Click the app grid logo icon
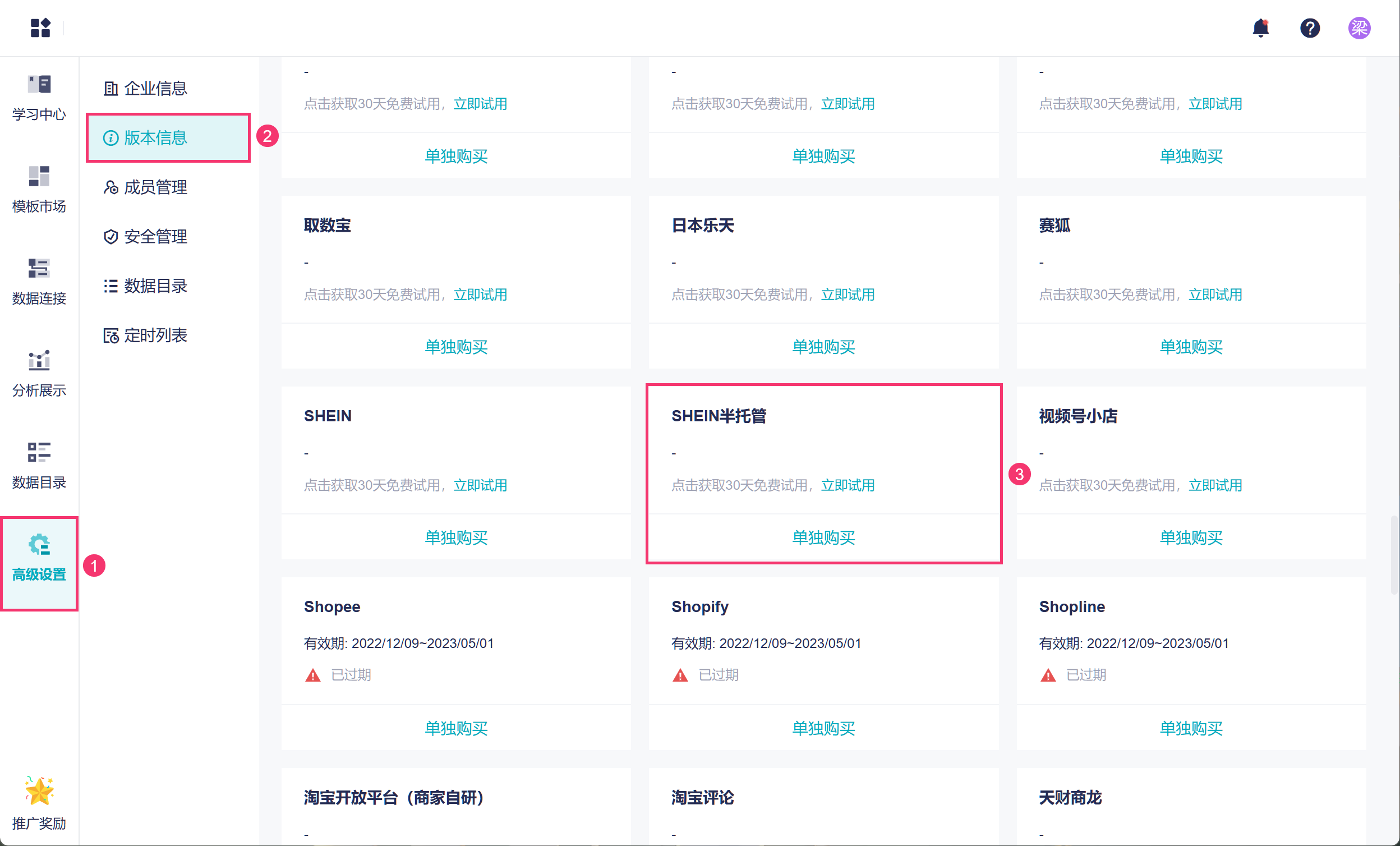The height and width of the screenshot is (846, 1400). [40, 27]
